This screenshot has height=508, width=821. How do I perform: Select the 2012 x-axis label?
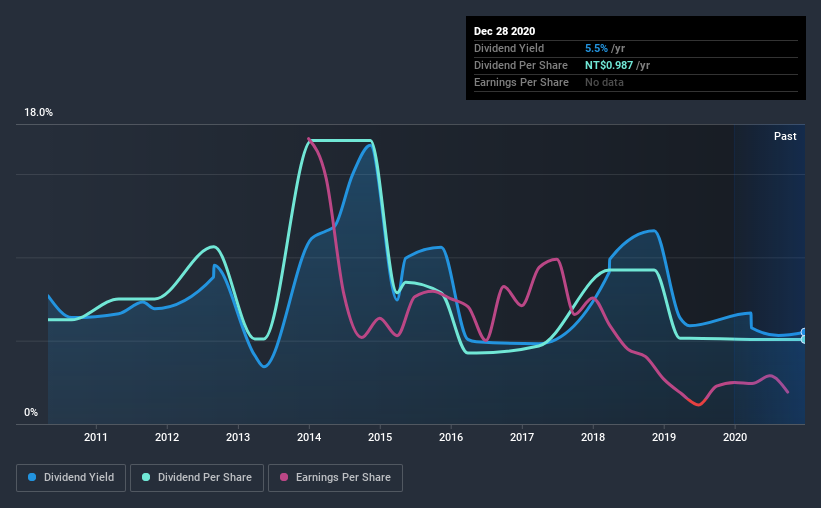click(x=167, y=437)
